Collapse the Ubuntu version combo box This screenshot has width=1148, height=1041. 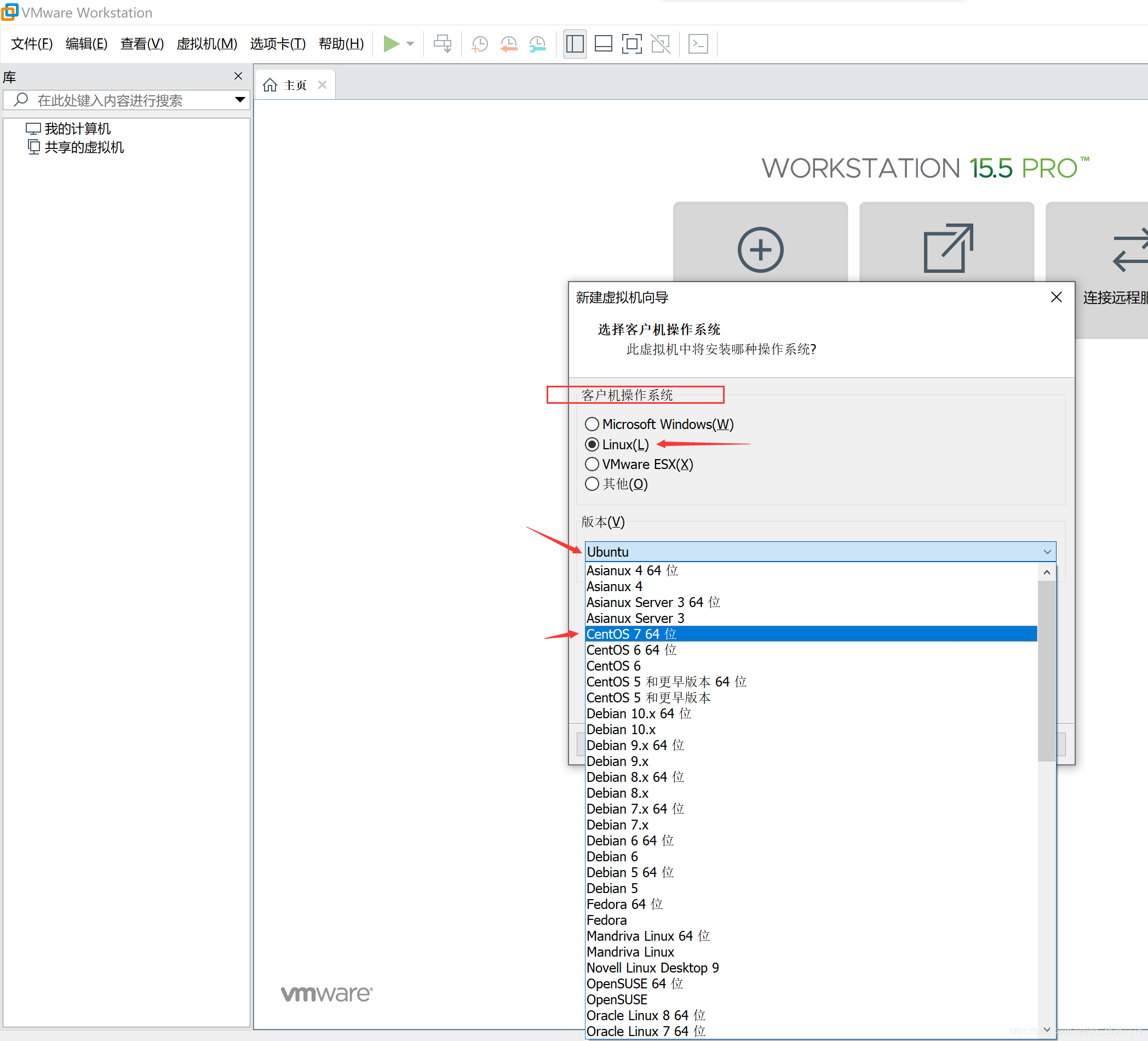1047,552
